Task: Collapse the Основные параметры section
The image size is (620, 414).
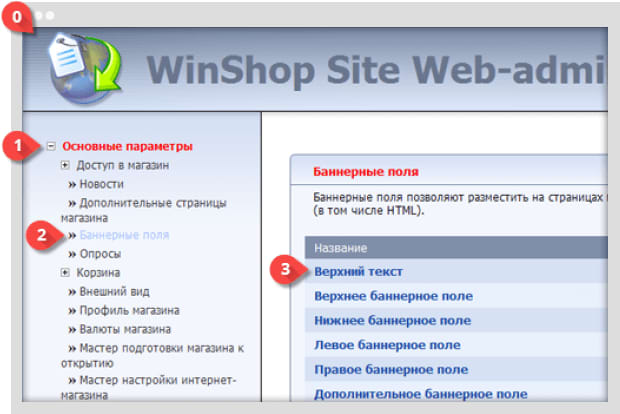Action: [51, 146]
